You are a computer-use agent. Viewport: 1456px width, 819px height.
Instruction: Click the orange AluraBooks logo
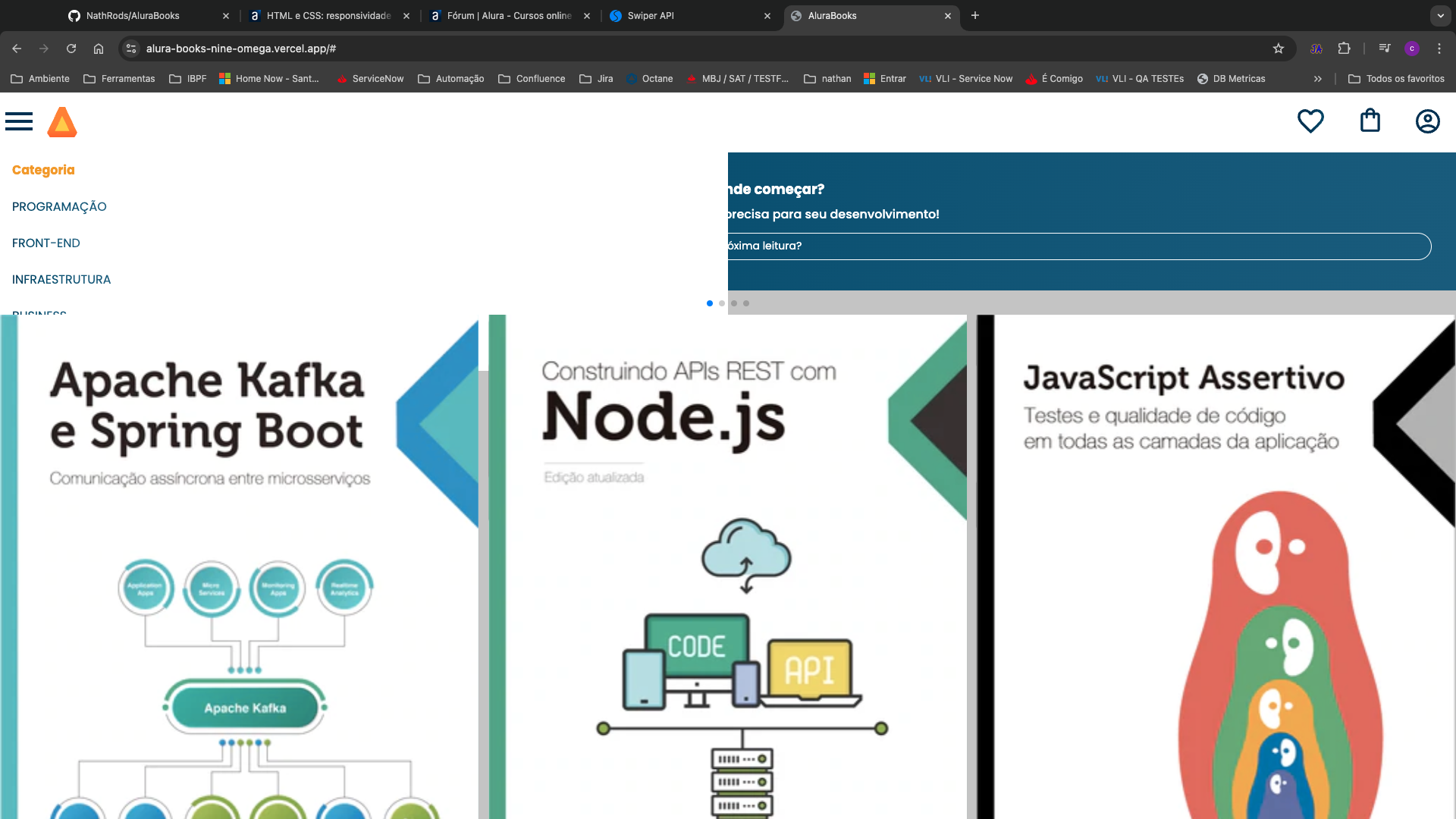[62, 122]
